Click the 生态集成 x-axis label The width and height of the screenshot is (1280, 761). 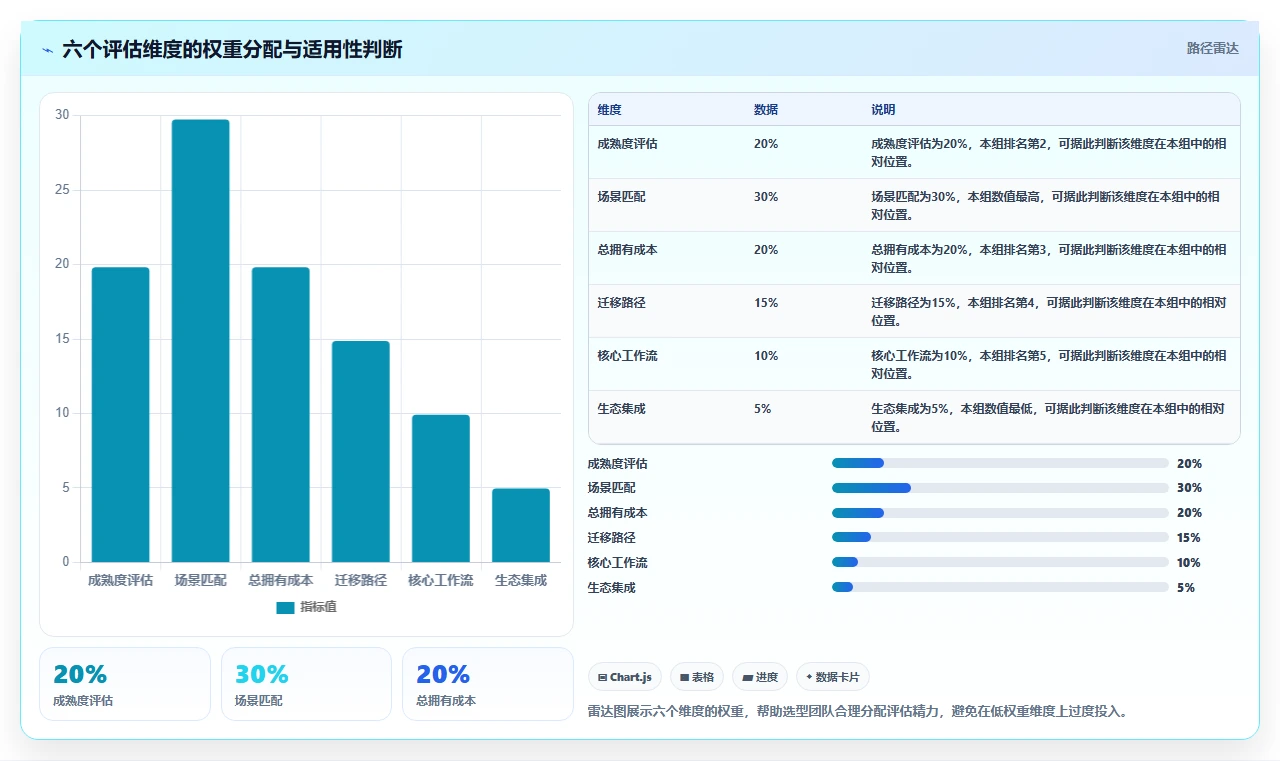[521, 580]
